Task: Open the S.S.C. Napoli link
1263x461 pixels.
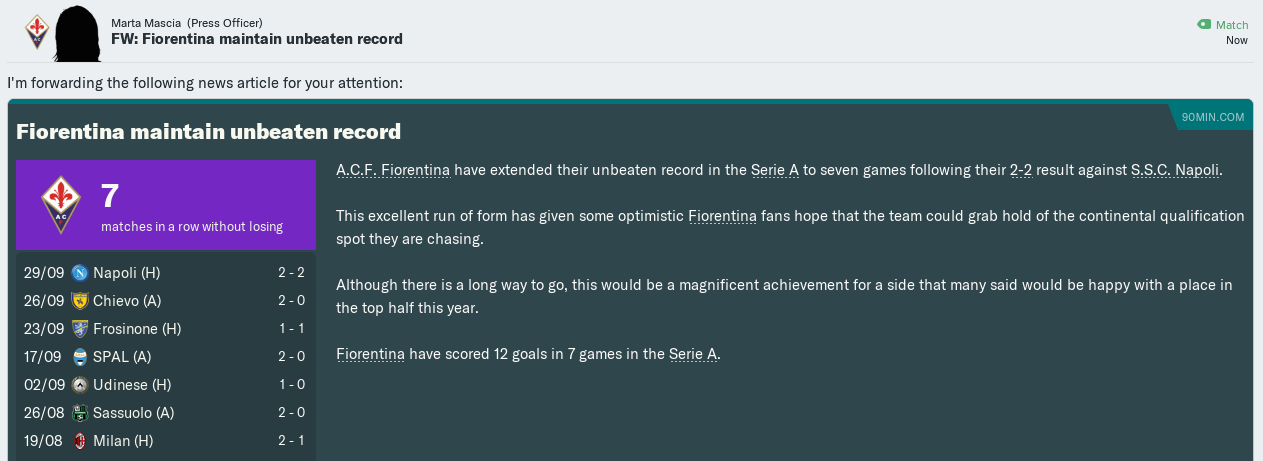Action: [1175, 170]
